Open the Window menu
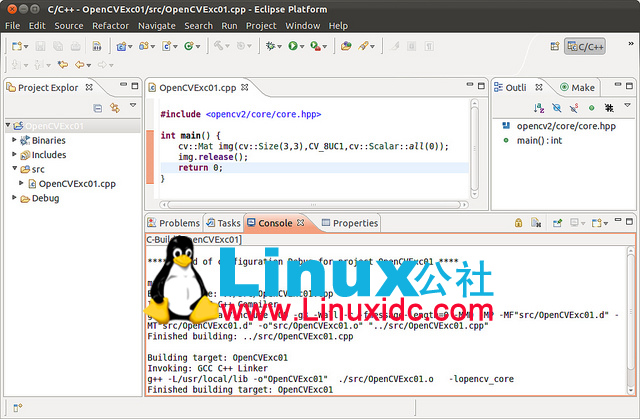 pyautogui.click(x=302, y=26)
